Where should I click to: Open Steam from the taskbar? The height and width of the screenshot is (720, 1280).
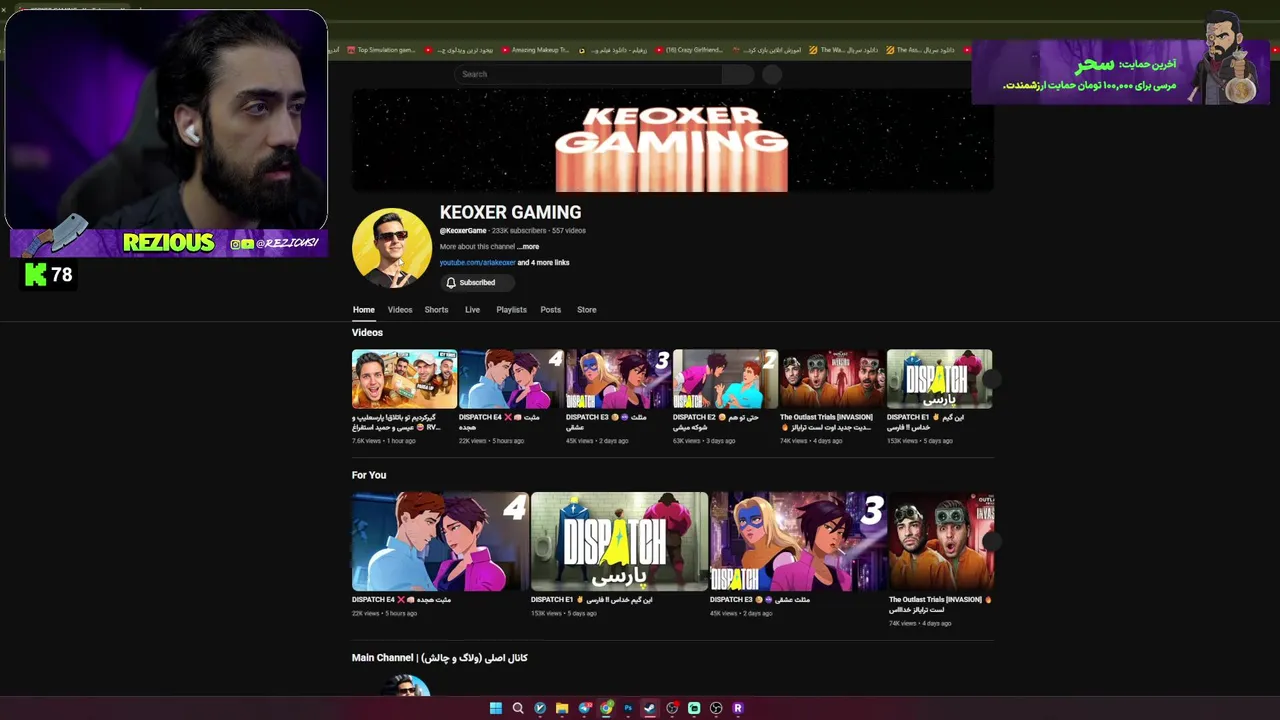650,708
